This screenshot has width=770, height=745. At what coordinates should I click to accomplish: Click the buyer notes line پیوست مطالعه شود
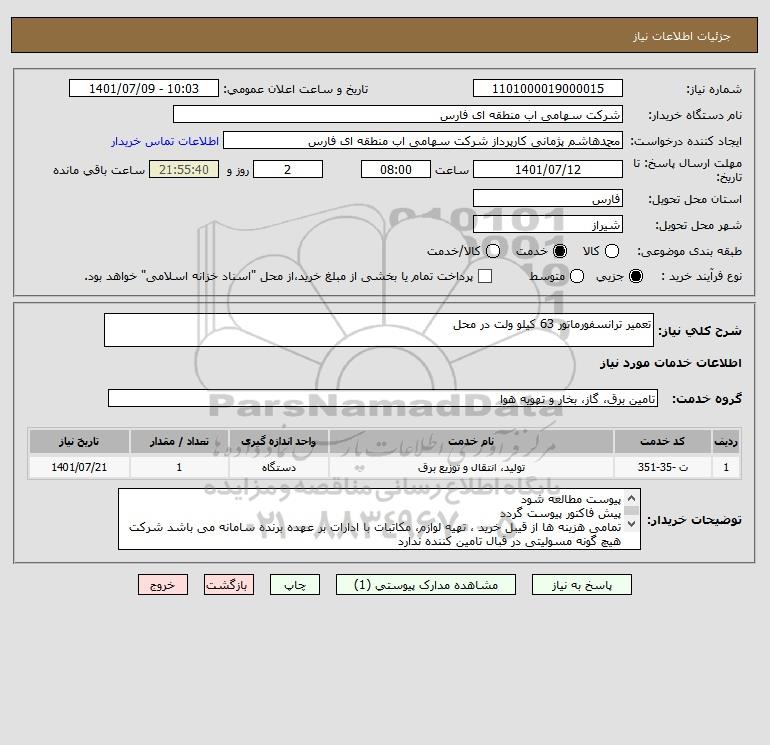coord(571,499)
